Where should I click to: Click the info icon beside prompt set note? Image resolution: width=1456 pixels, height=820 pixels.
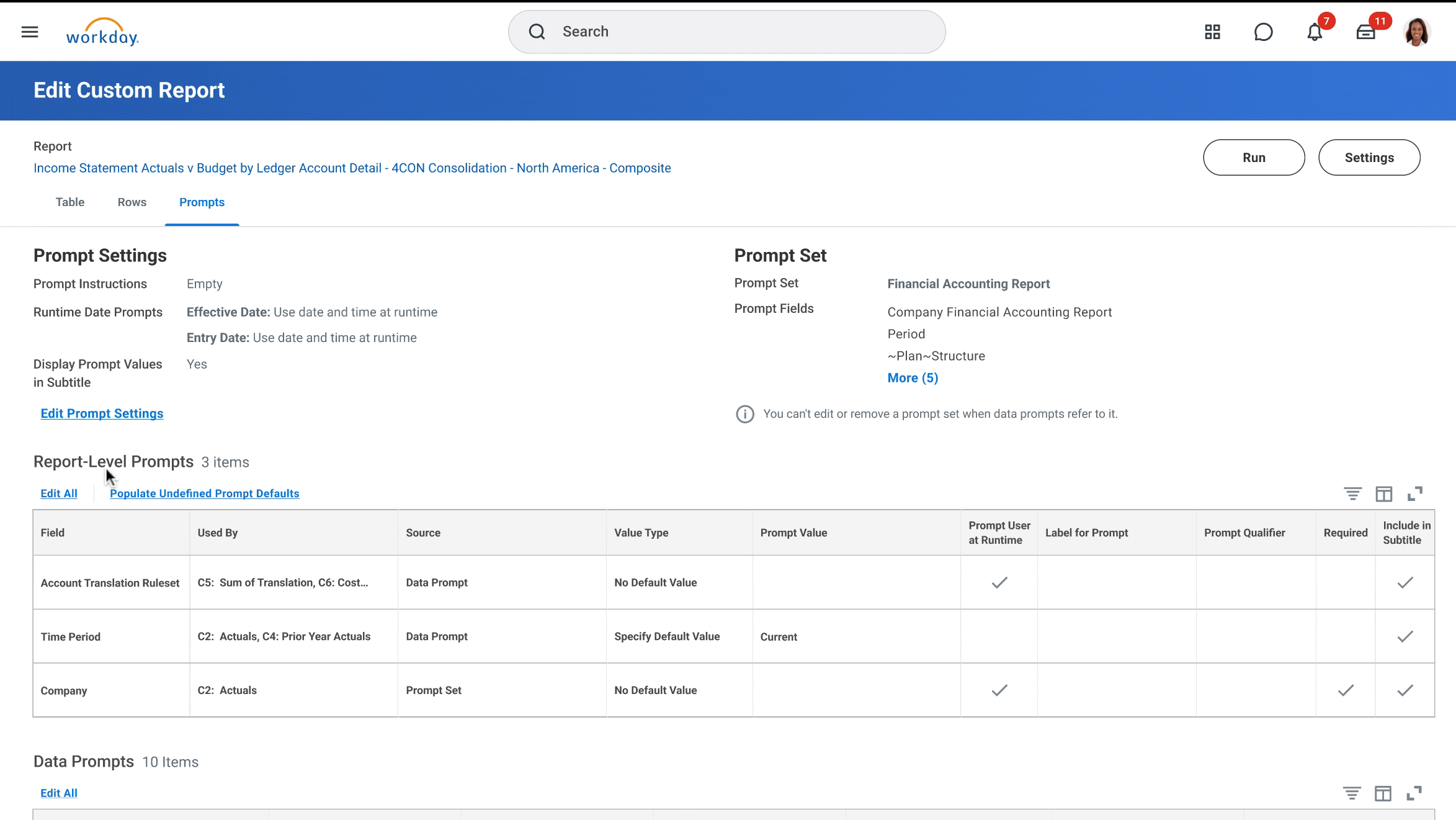coord(744,414)
